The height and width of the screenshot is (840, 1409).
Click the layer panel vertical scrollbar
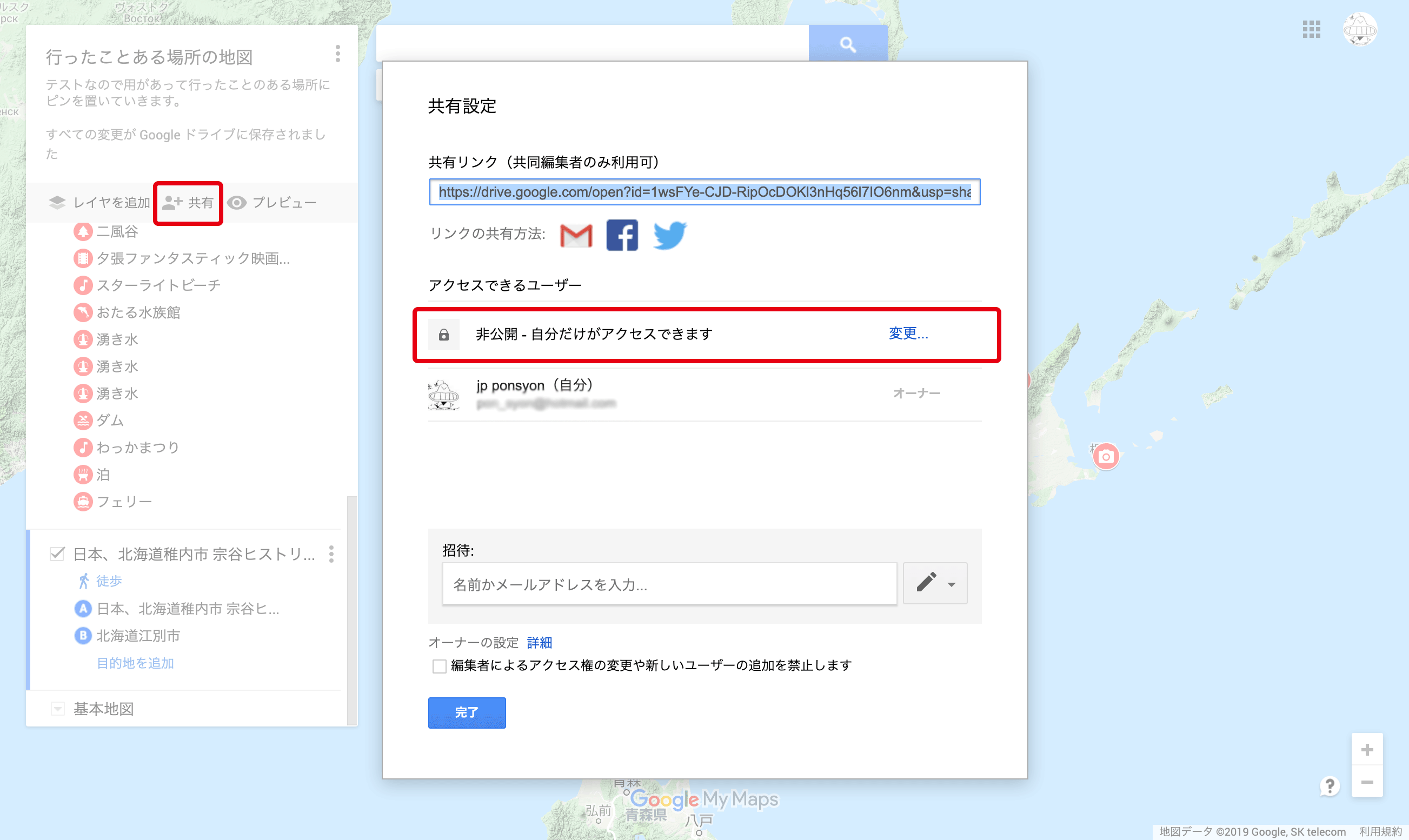click(x=352, y=610)
